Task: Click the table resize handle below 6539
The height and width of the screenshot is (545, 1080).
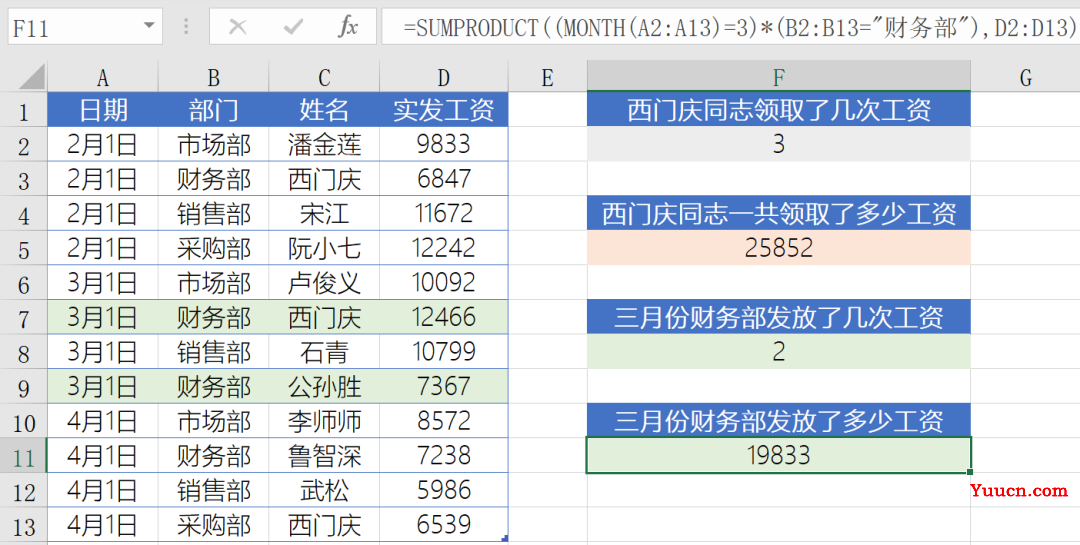Action: (505, 539)
